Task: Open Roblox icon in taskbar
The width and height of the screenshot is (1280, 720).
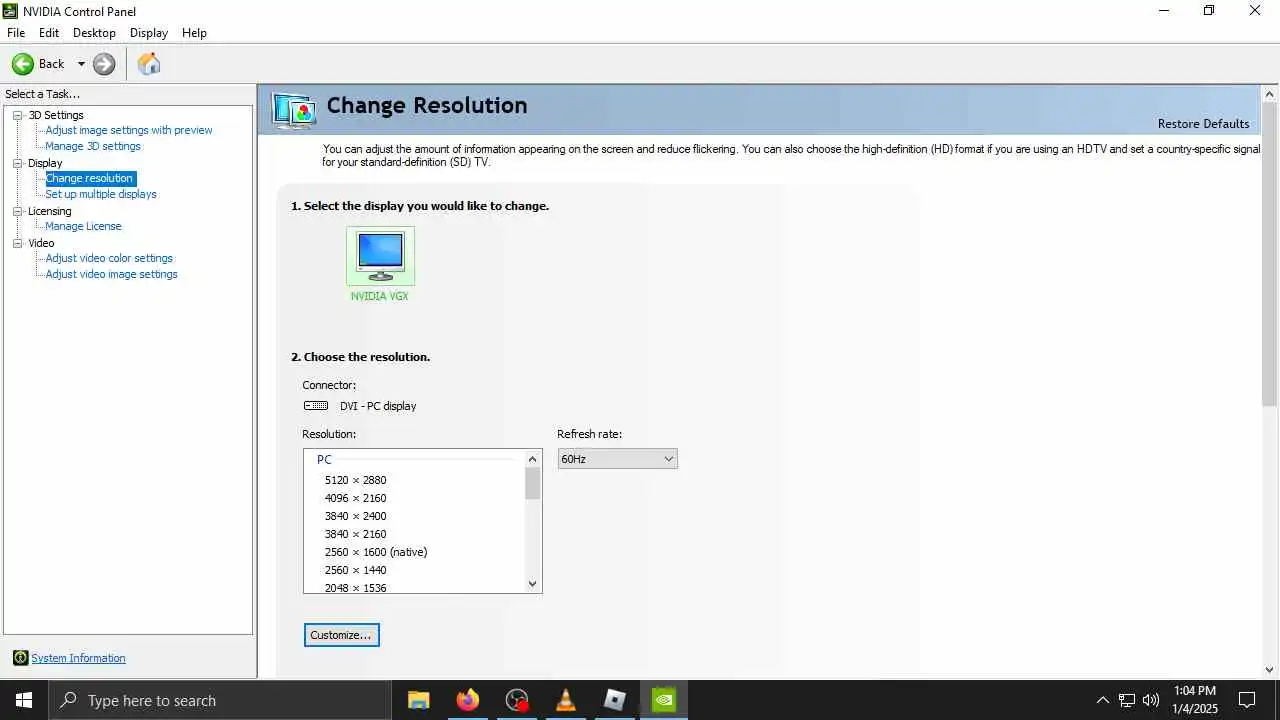Action: tap(615, 700)
